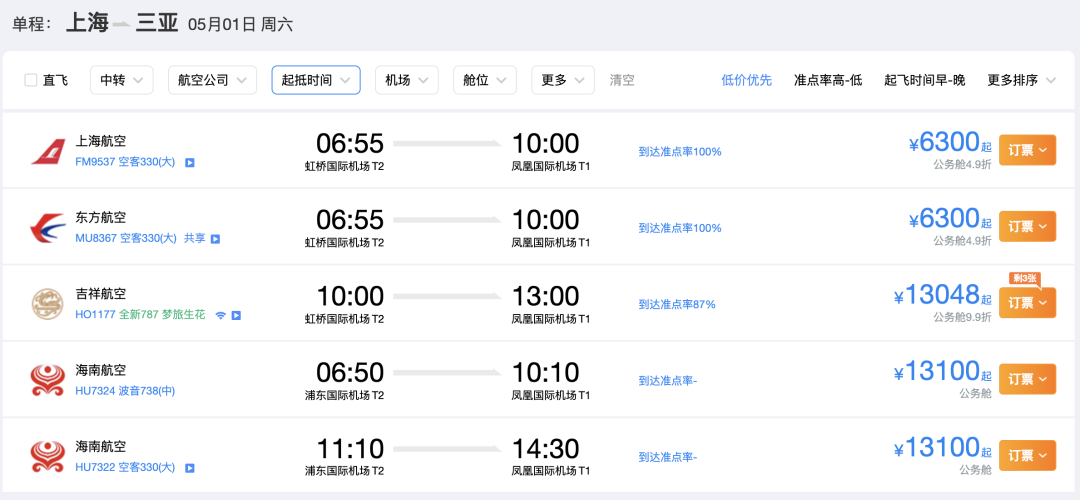Click the China Eastern Airlines logo icon
The height and width of the screenshot is (500, 1080).
tap(48, 228)
